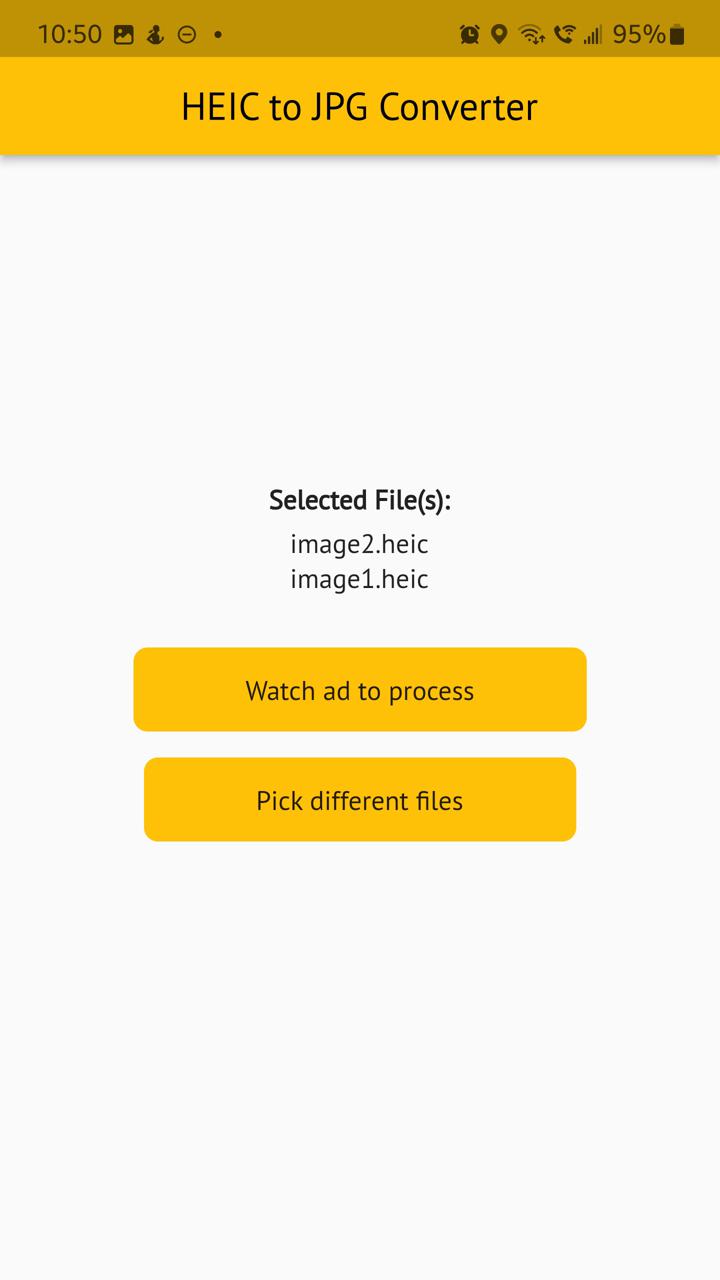
Task: Tap the Do Not Disturb status icon
Action: (x=187, y=35)
